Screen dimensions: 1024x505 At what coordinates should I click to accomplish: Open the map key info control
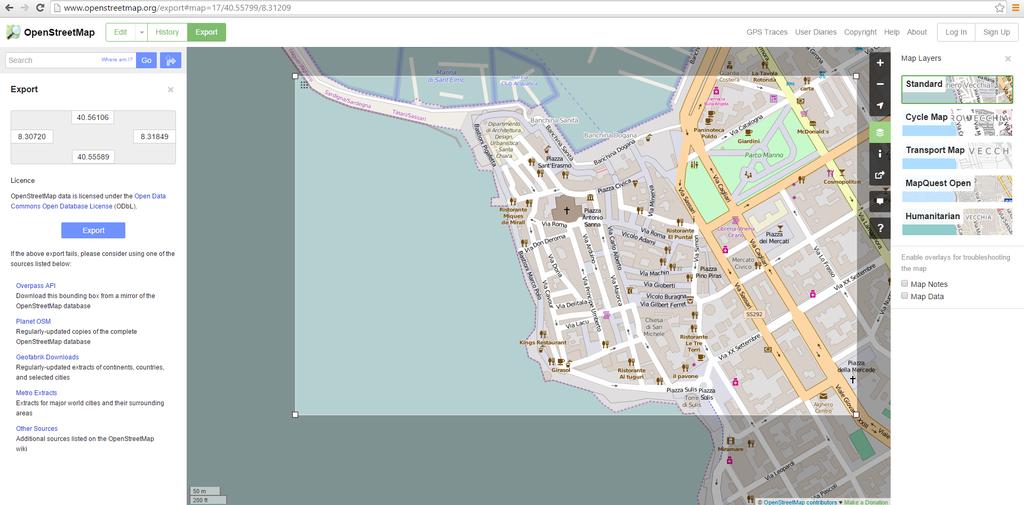(x=880, y=154)
